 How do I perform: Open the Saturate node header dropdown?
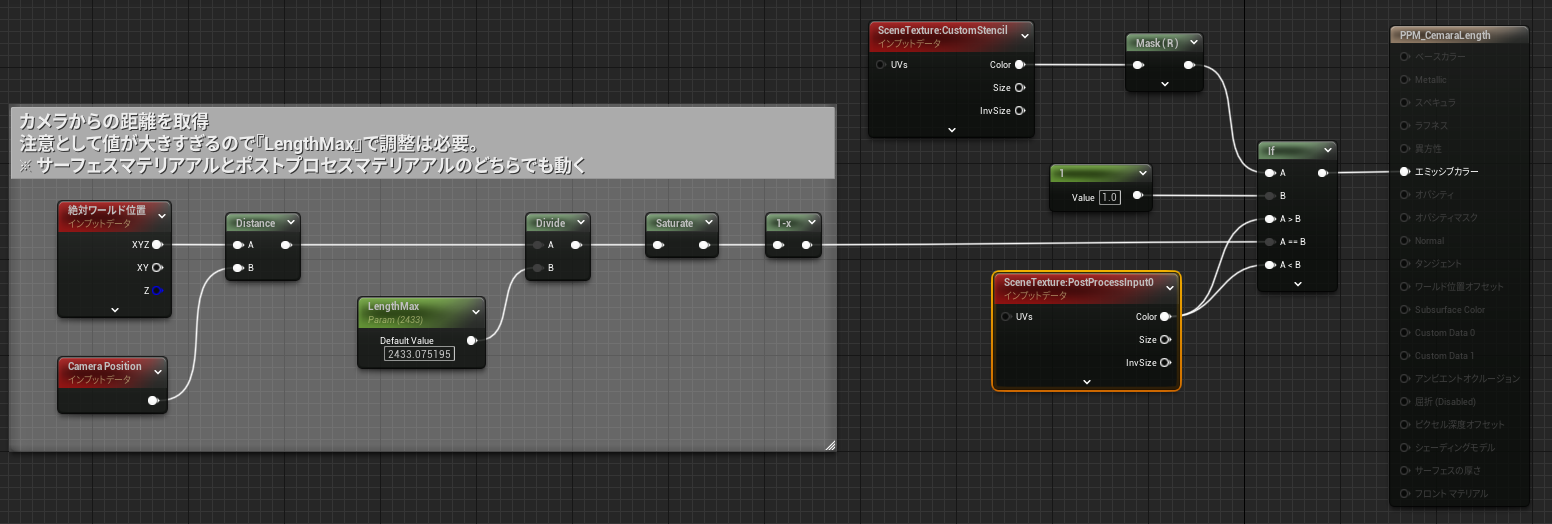(x=709, y=222)
